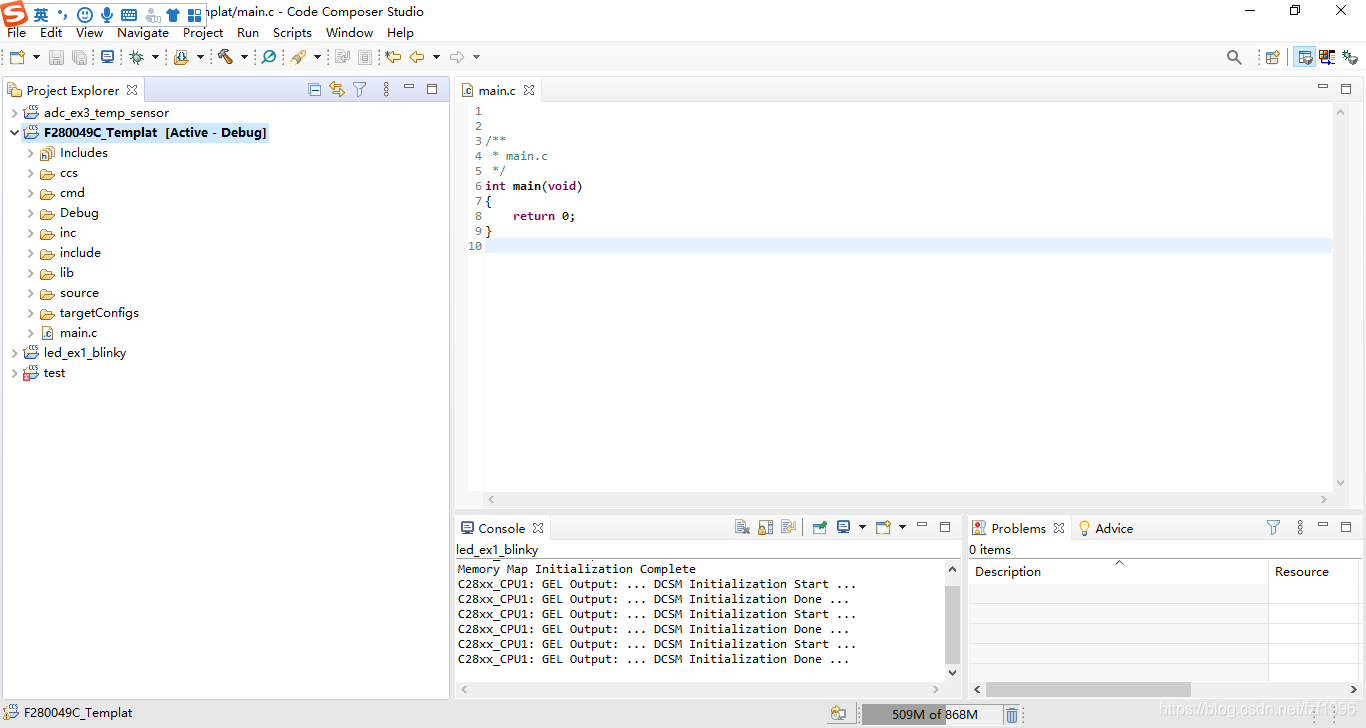Open the dropdown arrow beside Flash icon
Screen dimensions: 1366x728
[200, 57]
